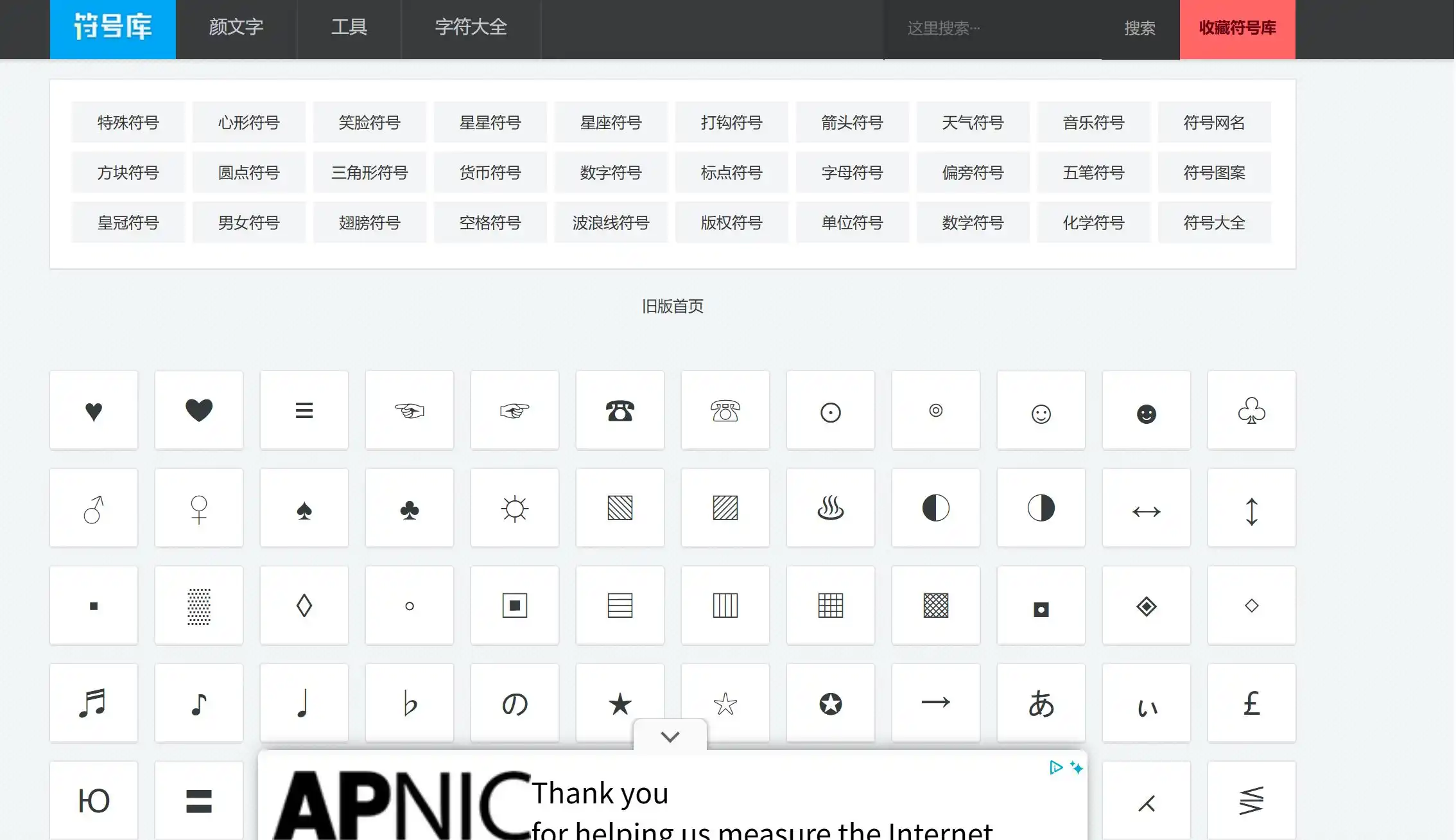Select the large filled heart symbol tile
1456x840 pixels.
pyautogui.click(x=199, y=410)
